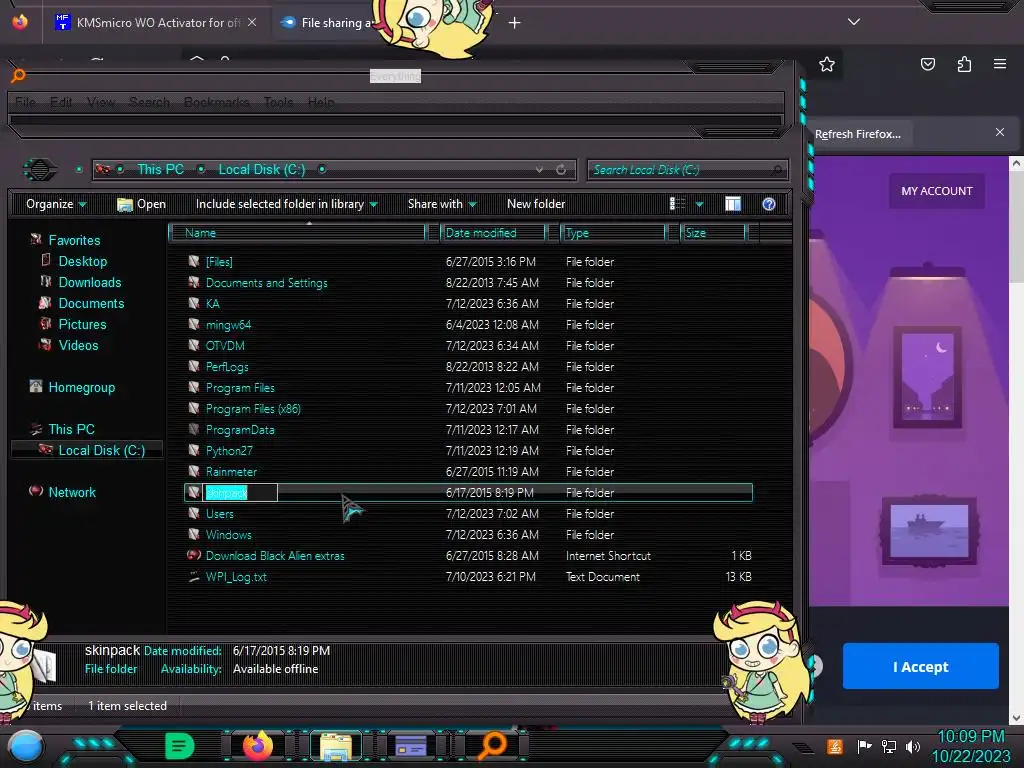Dismiss the Refresh Firefox notification bar

1000,133
